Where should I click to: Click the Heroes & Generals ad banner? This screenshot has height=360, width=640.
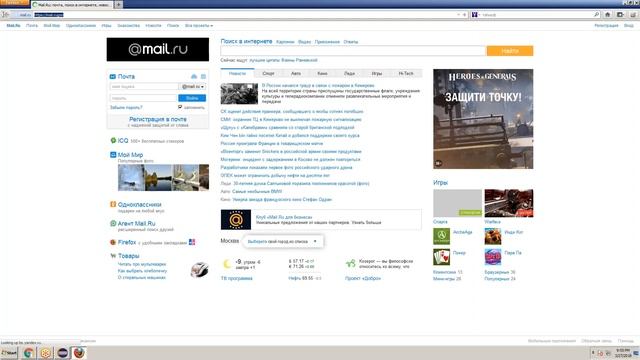coord(483,119)
